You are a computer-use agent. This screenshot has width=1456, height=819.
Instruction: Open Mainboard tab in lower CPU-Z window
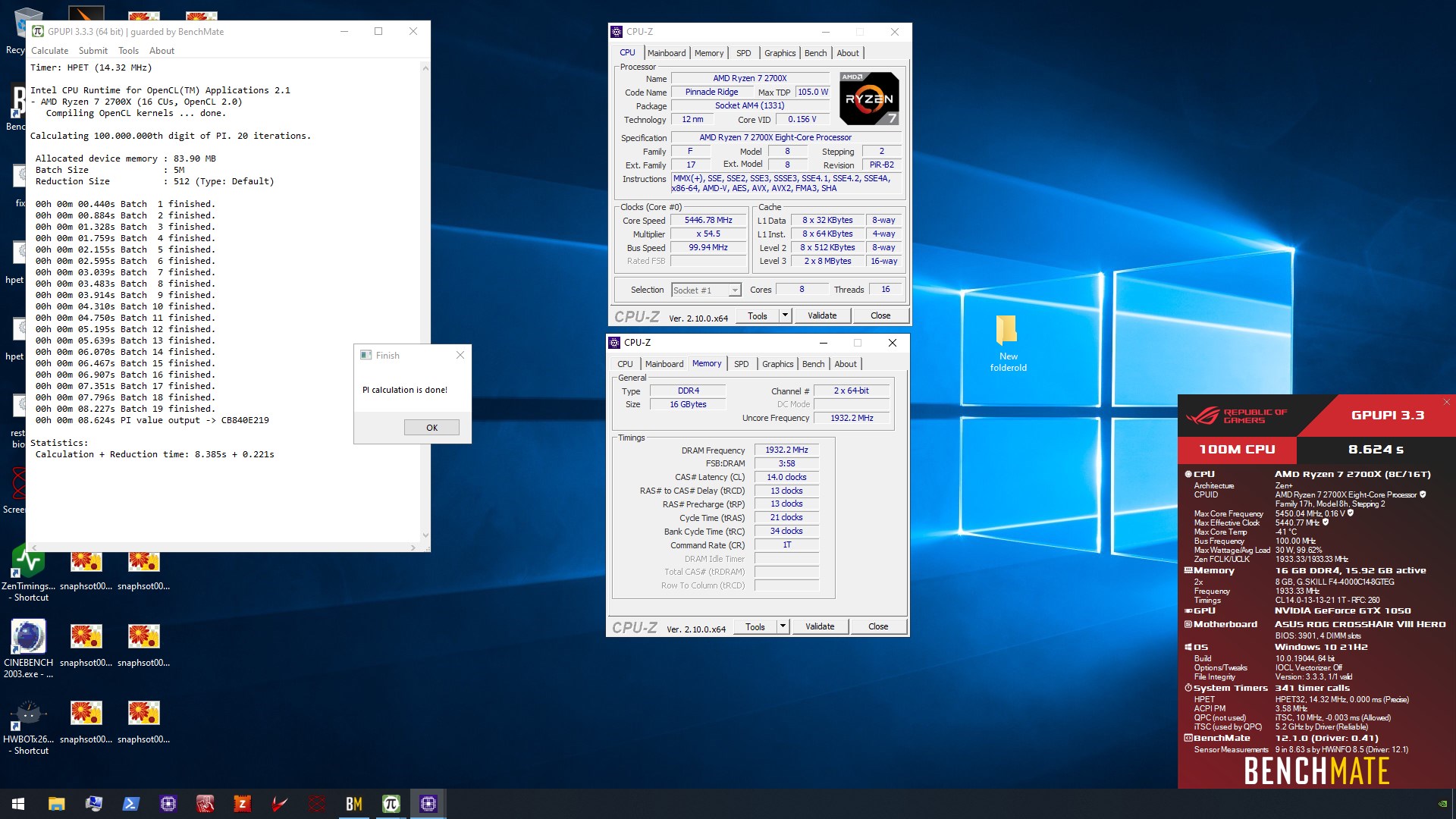click(x=664, y=364)
